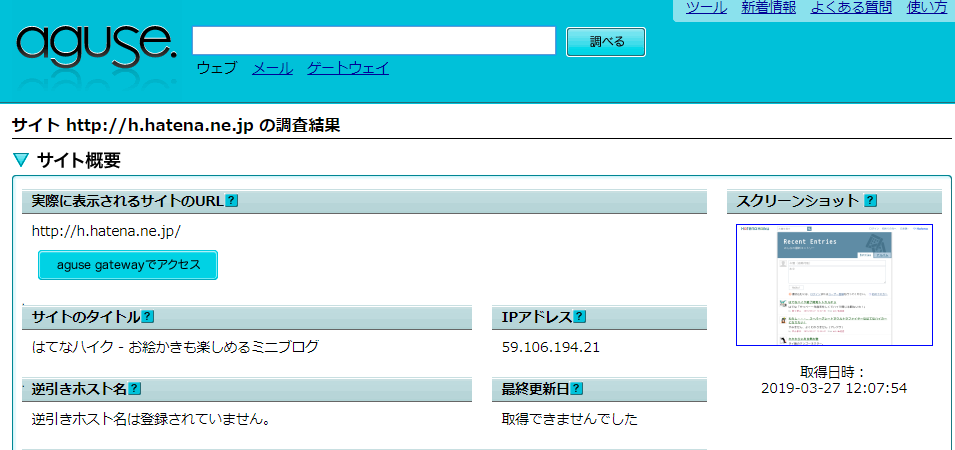Viewport: 955px width, 450px height.
Task: Click the URL search input field
Action: click(374, 41)
